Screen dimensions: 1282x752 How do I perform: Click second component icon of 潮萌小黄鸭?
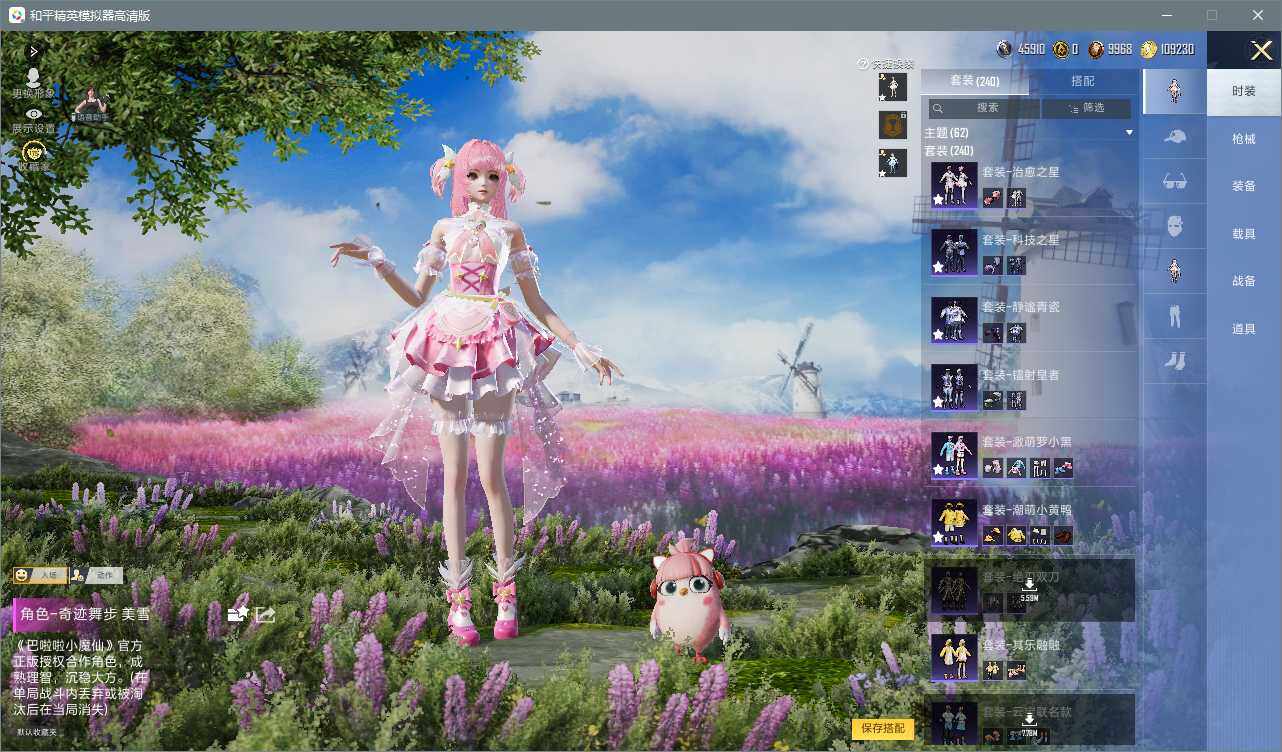coord(1016,535)
